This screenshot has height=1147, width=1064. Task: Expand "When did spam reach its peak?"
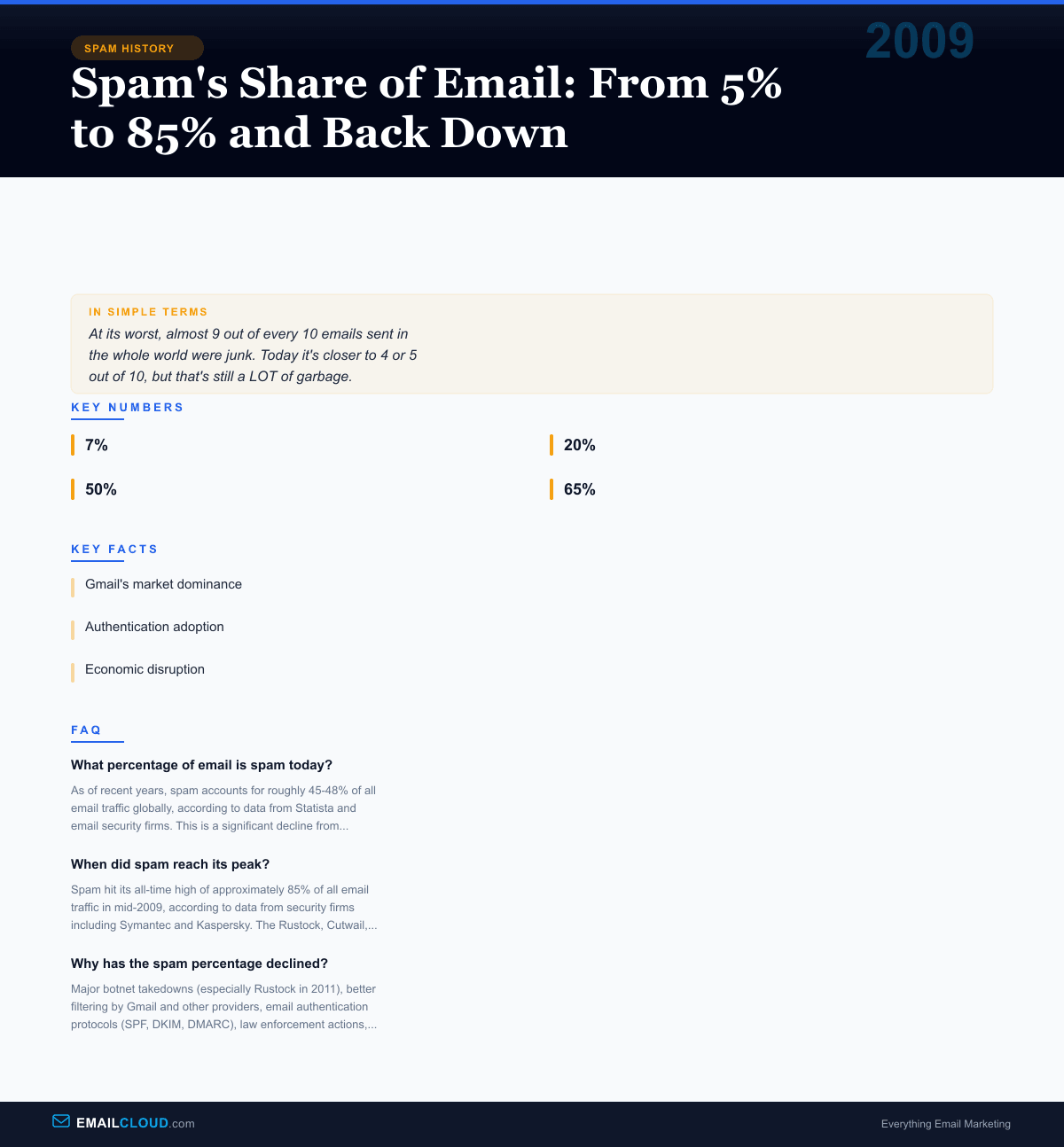tap(170, 864)
